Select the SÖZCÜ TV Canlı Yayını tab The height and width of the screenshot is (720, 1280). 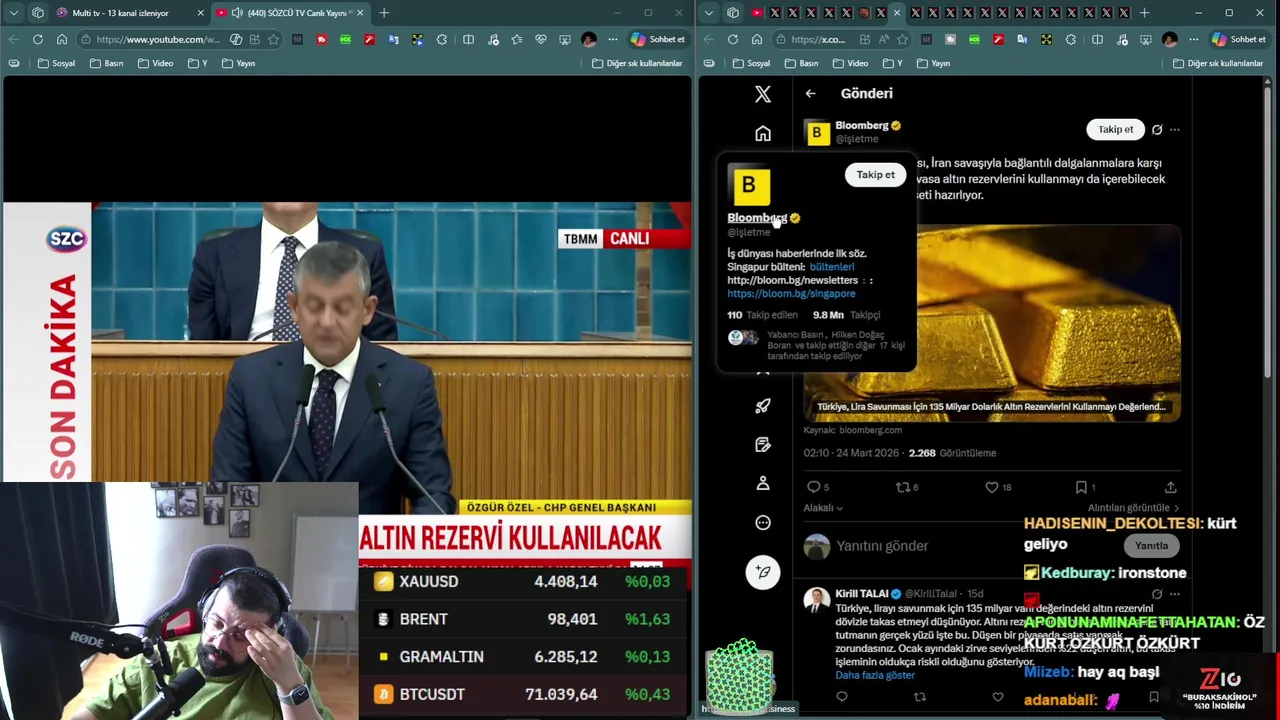289,13
